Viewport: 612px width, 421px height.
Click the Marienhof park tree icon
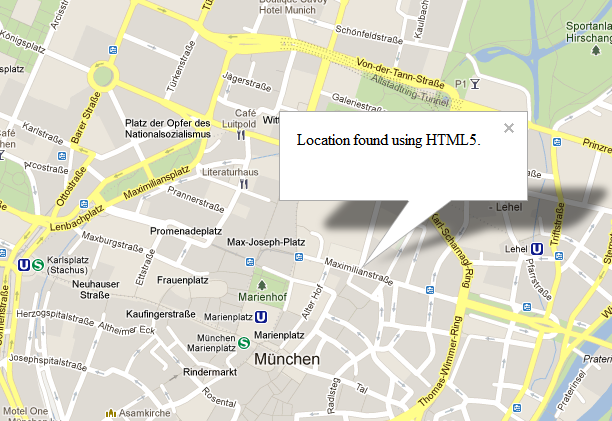click(262, 285)
